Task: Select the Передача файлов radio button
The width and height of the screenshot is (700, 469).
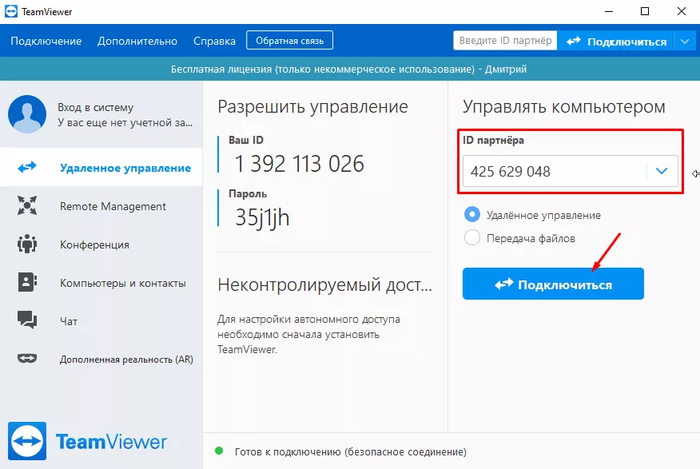Action: click(473, 237)
